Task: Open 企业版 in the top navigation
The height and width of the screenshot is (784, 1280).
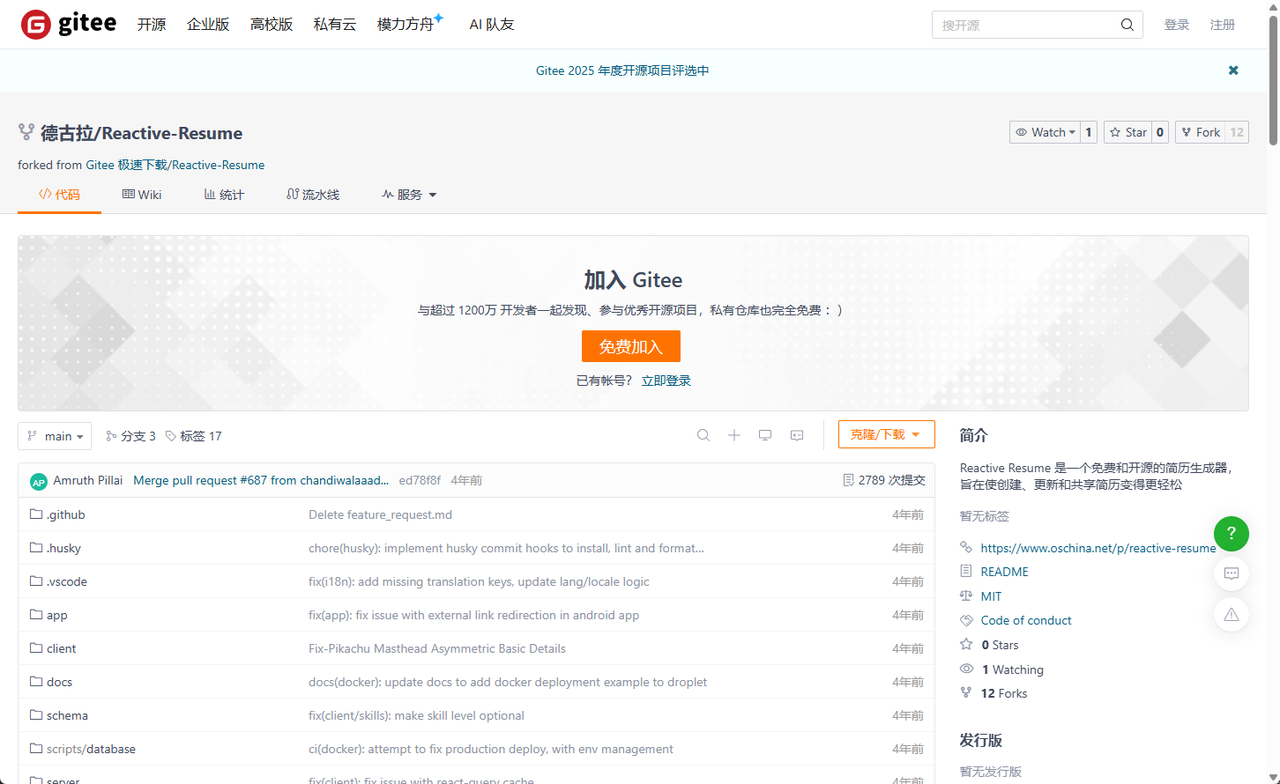Action: coord(208,24)
